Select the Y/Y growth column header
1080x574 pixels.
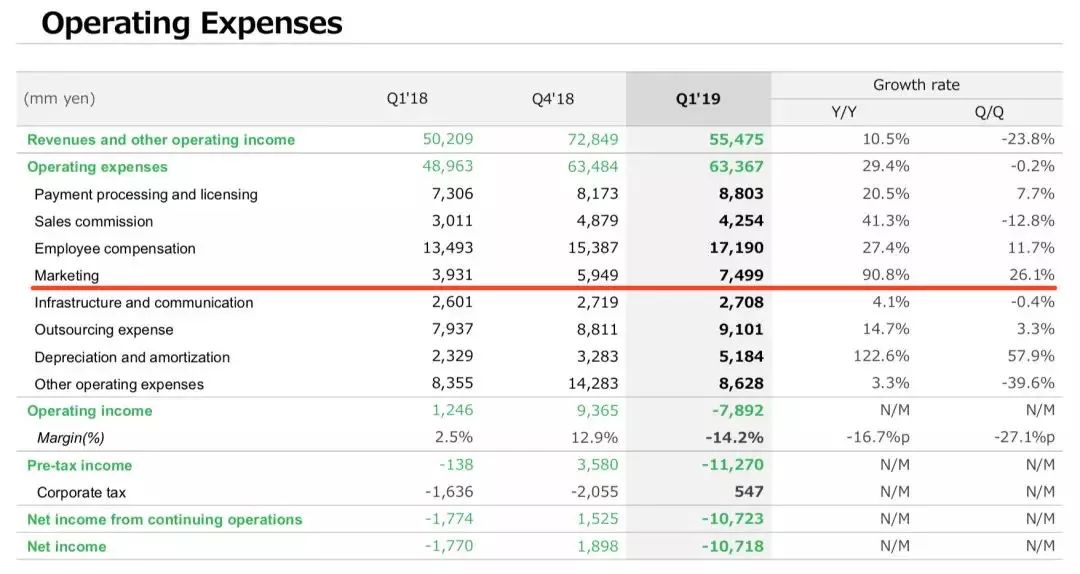843,112
